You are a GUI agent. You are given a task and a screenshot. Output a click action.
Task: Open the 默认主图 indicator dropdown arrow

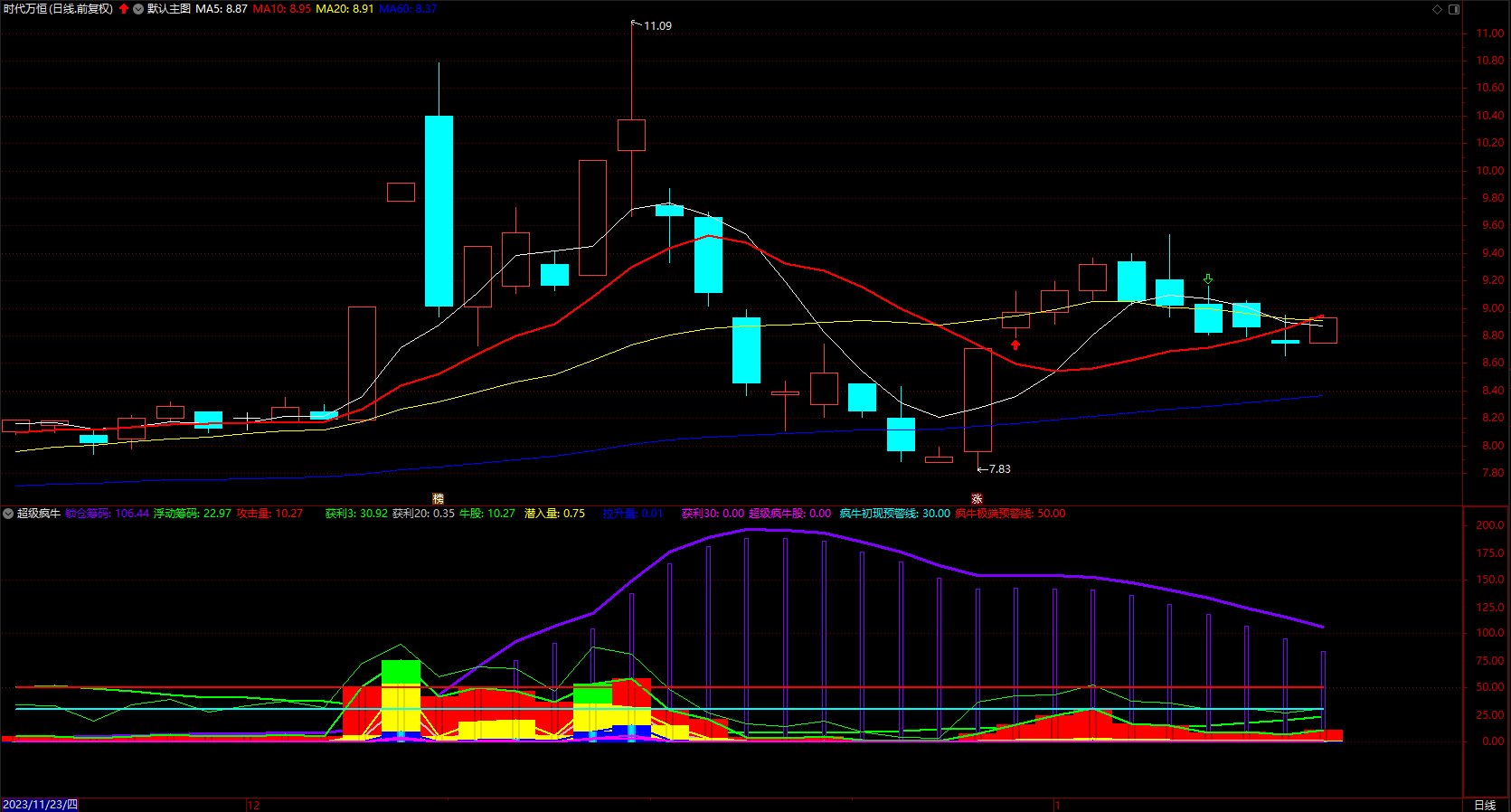click(138, 9)
